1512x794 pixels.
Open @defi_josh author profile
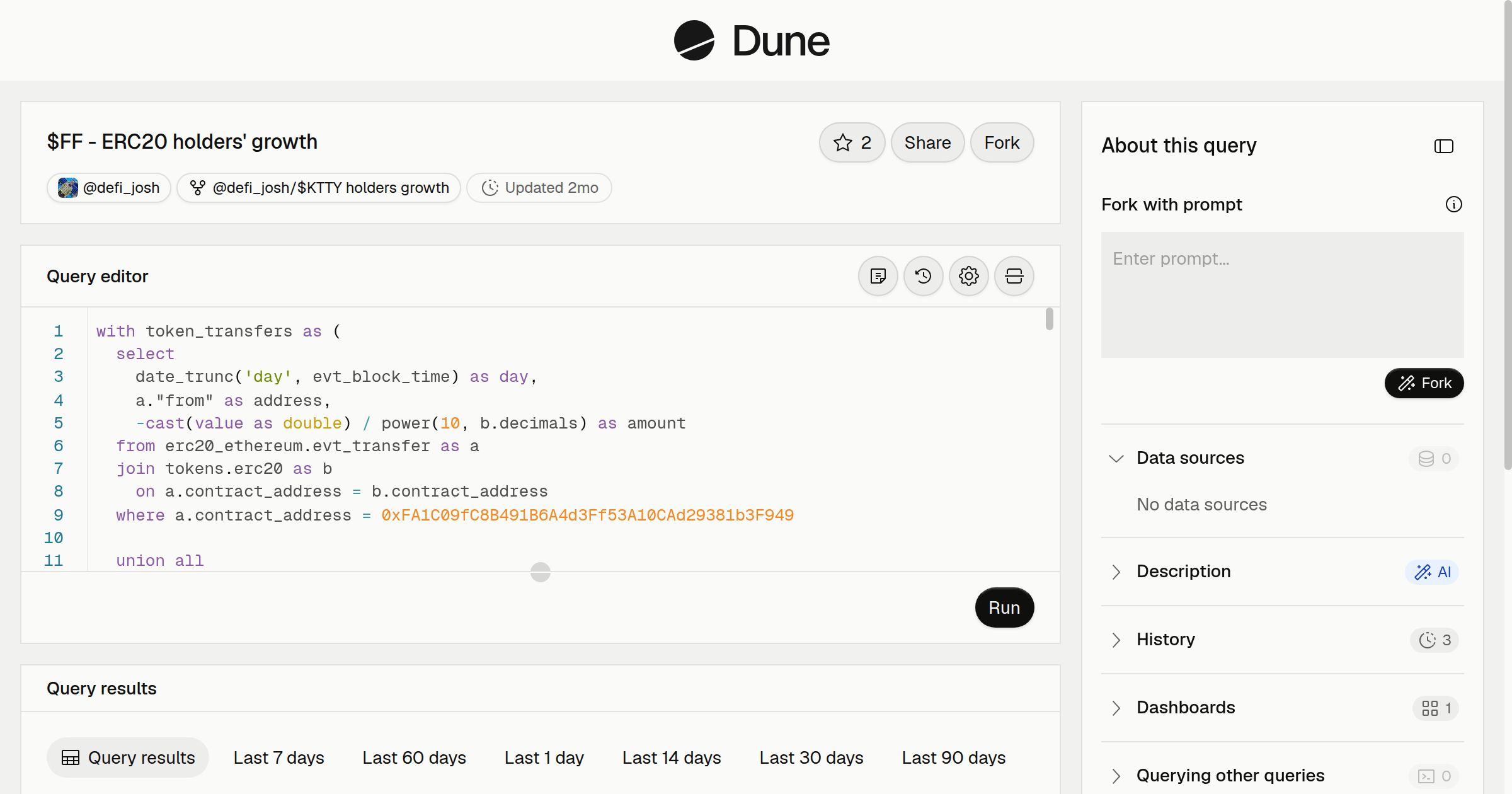tap(108, 188)
